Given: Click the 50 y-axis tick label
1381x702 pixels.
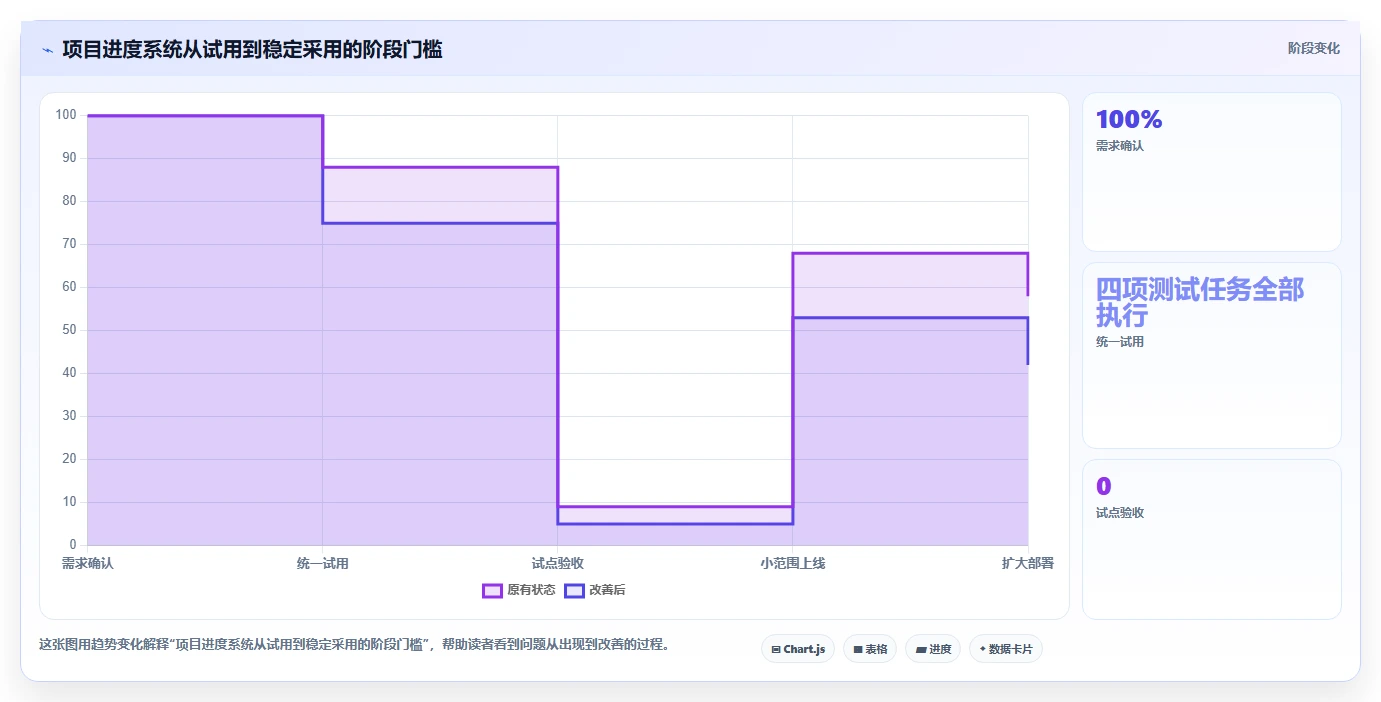Looking at the screenshot, I should click(x=70, y=330).
